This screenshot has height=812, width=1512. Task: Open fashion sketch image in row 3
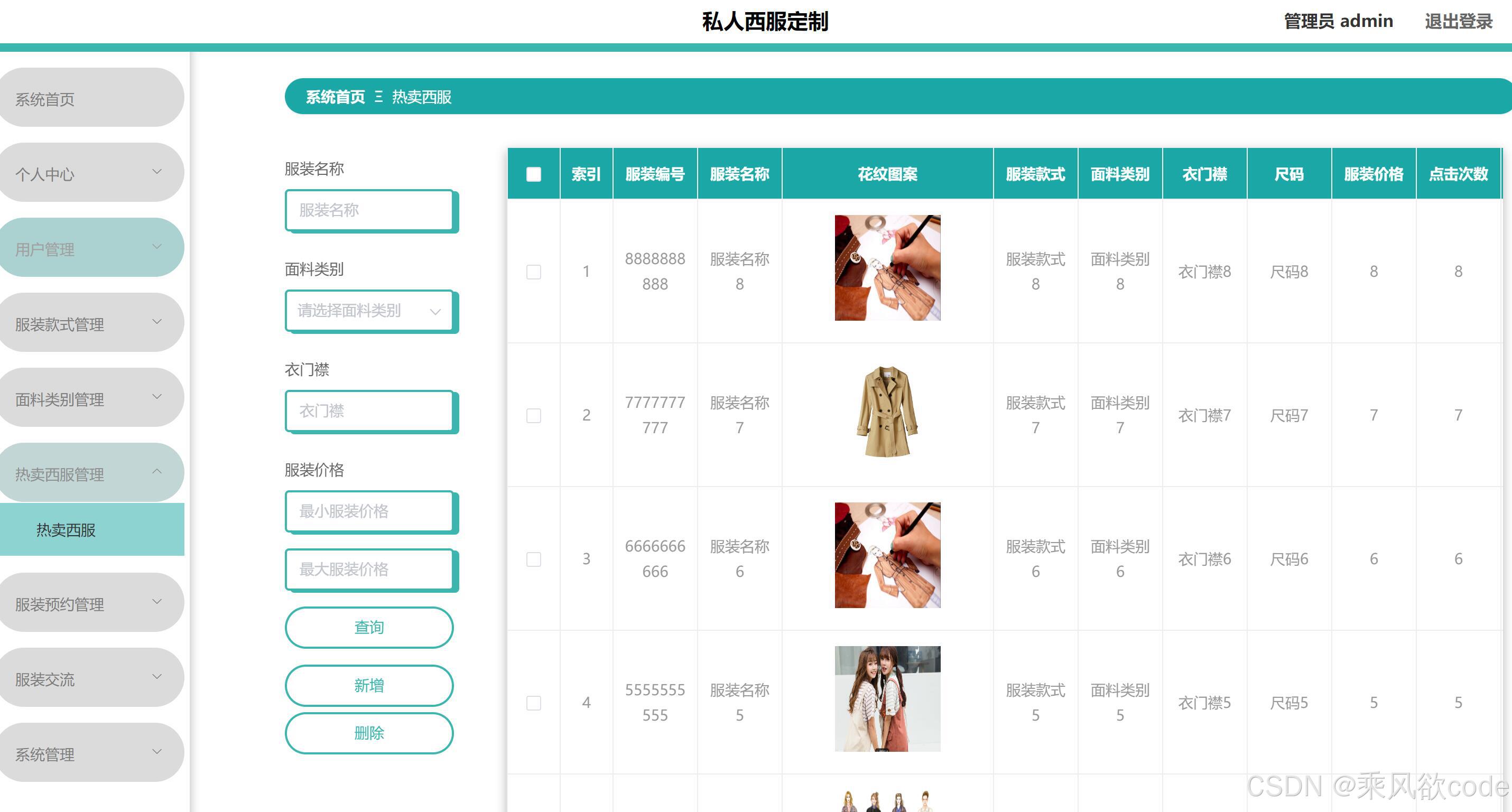(887, 555)
